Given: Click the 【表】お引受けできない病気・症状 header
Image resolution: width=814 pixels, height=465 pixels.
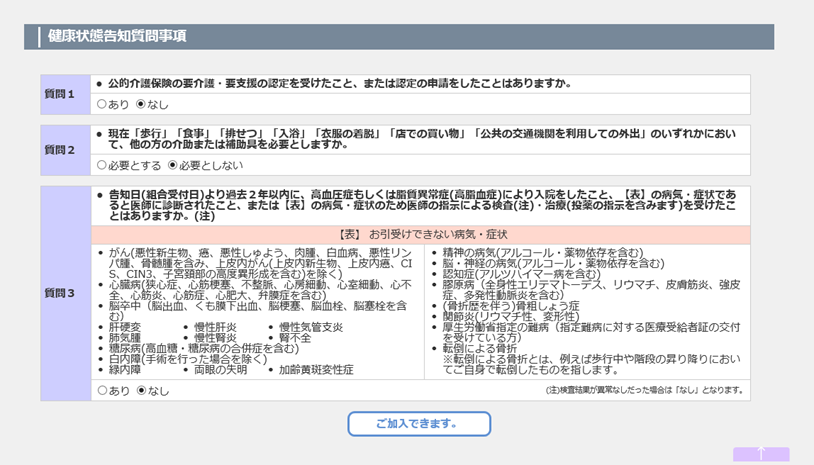Looking at the screenshot, I should click(420, 233).
